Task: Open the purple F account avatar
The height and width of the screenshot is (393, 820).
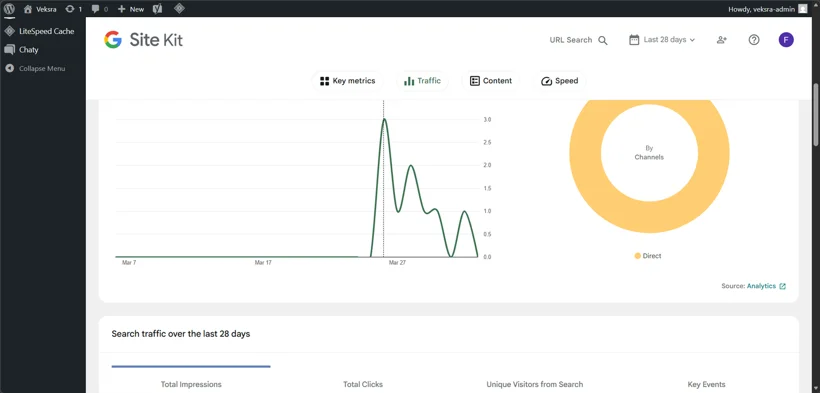Action: pyautogui.click(x=786, y=40)
